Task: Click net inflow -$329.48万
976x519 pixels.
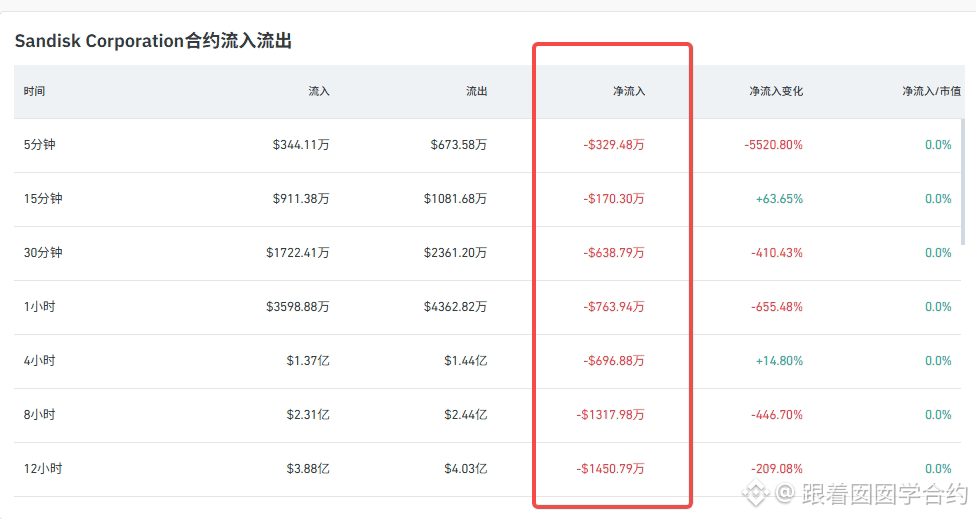Action: tap(614, 145)
